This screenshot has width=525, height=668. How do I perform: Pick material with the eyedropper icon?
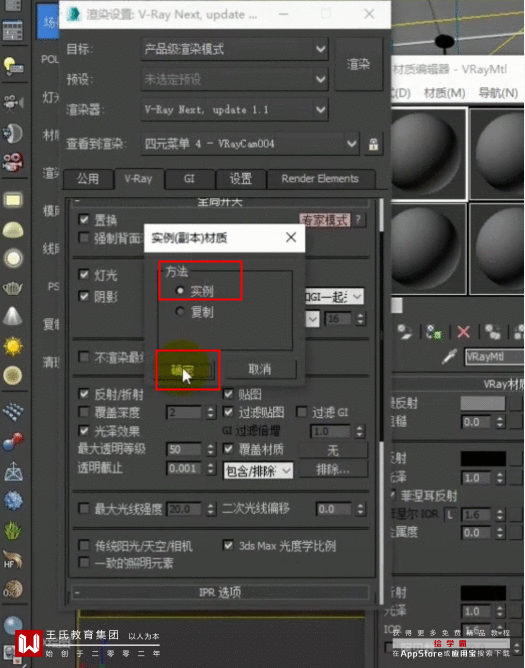(x=449, y=357)
